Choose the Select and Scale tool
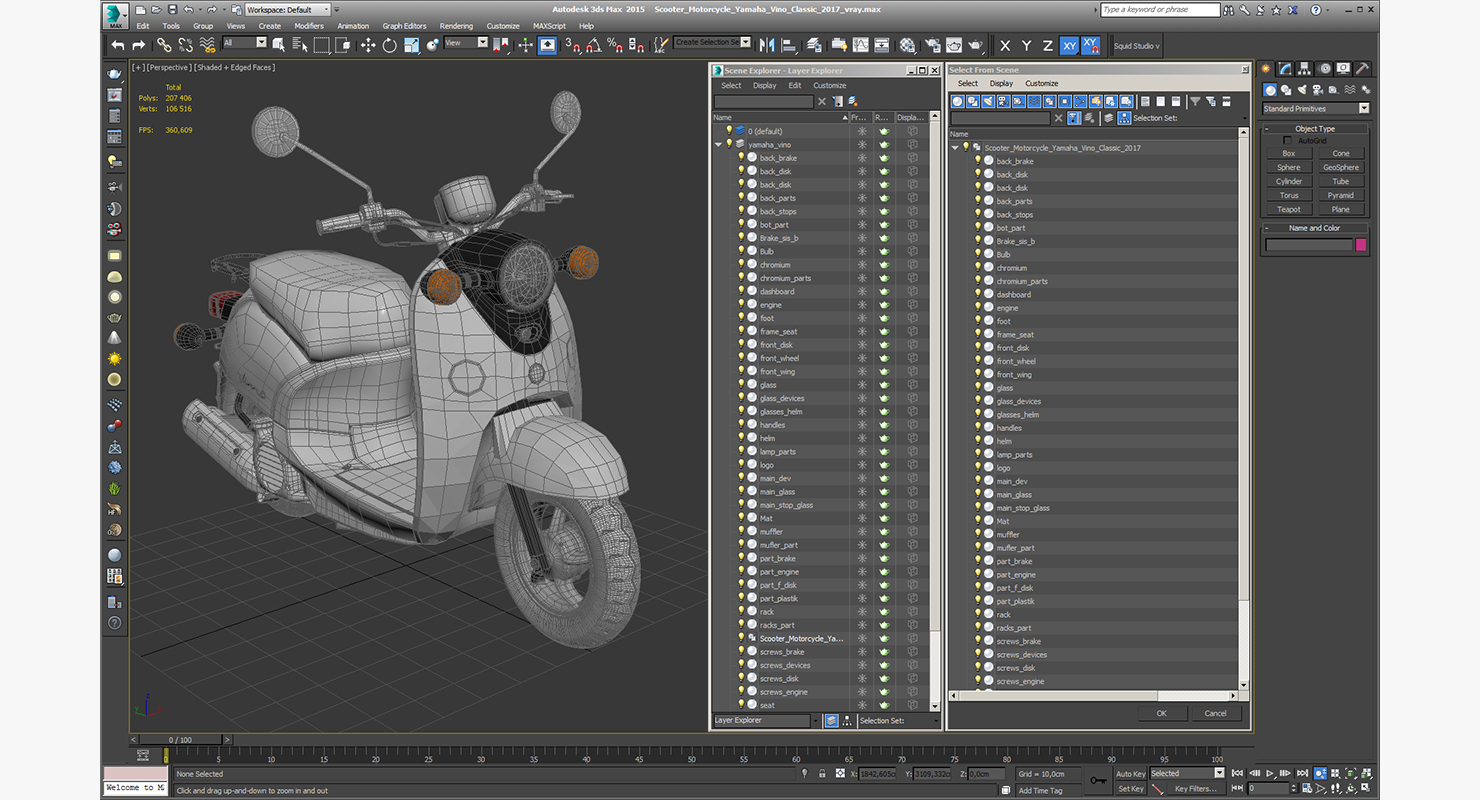Screen dimensions: 1480x800 coord(411,45)
